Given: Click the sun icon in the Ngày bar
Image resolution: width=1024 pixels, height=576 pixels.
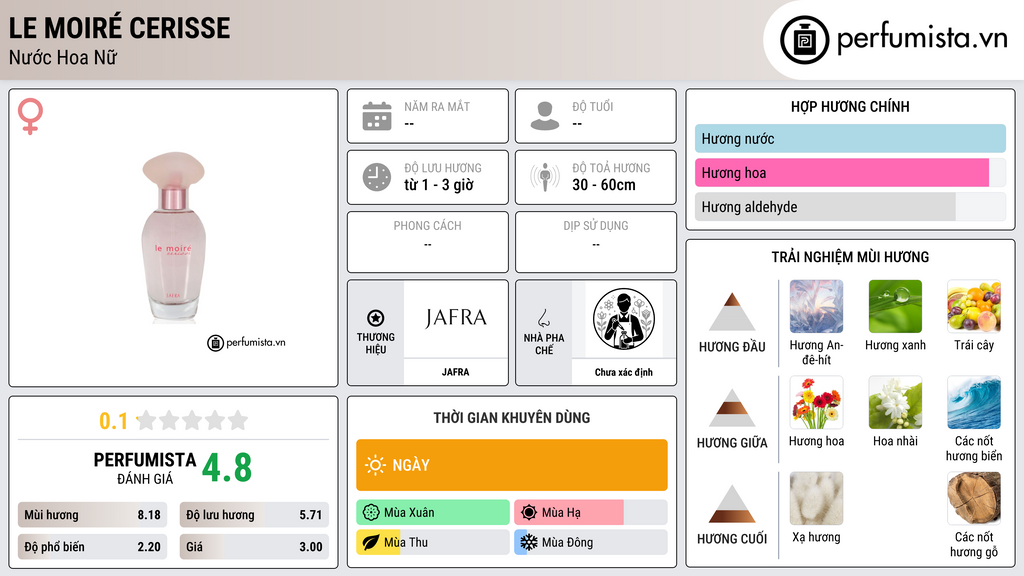Looking at the screenshot, I should (x=376, y=465).
